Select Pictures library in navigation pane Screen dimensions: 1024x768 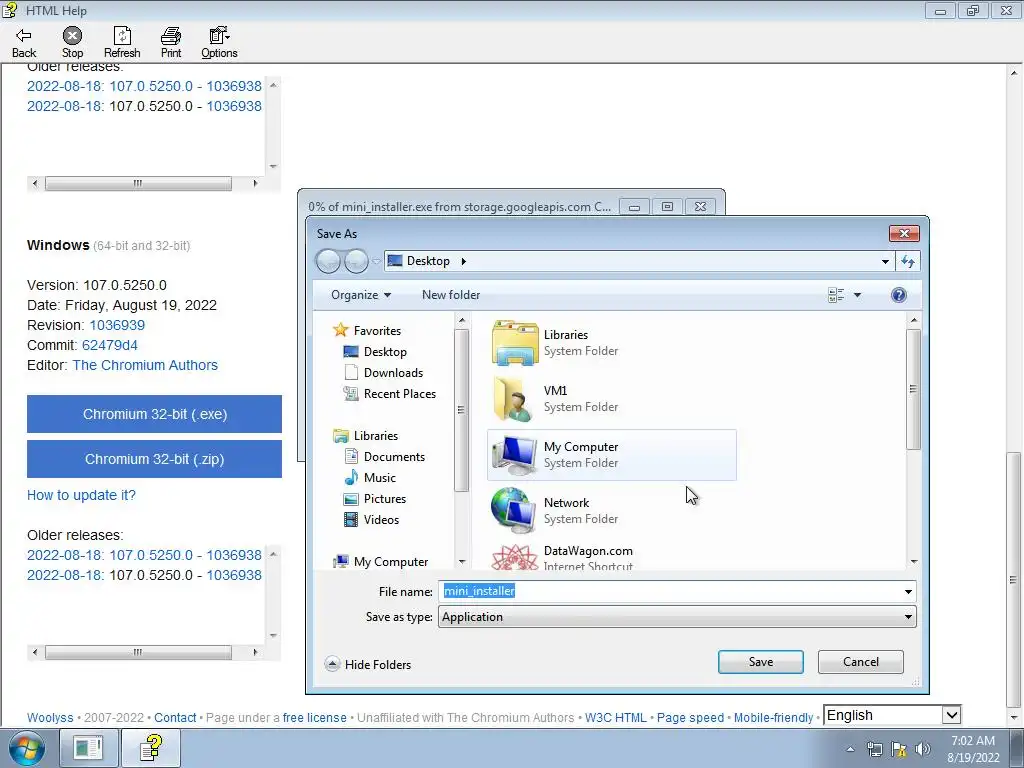pos(385,499)
